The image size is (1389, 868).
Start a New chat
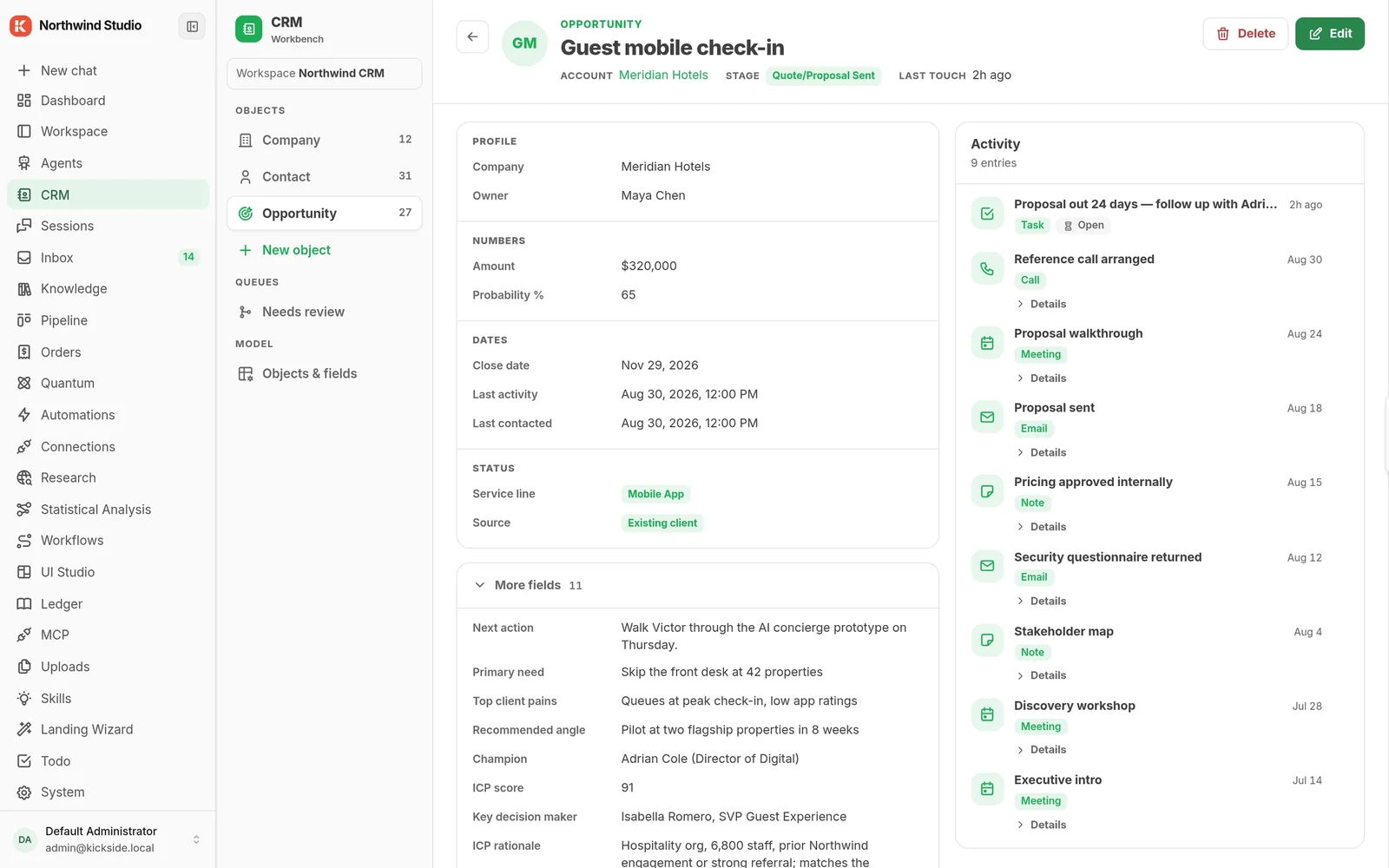(x=108, y=70)
